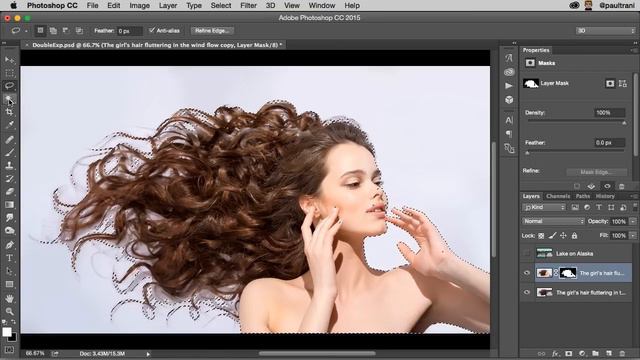Open the Character panel icon

pos(509,120)
